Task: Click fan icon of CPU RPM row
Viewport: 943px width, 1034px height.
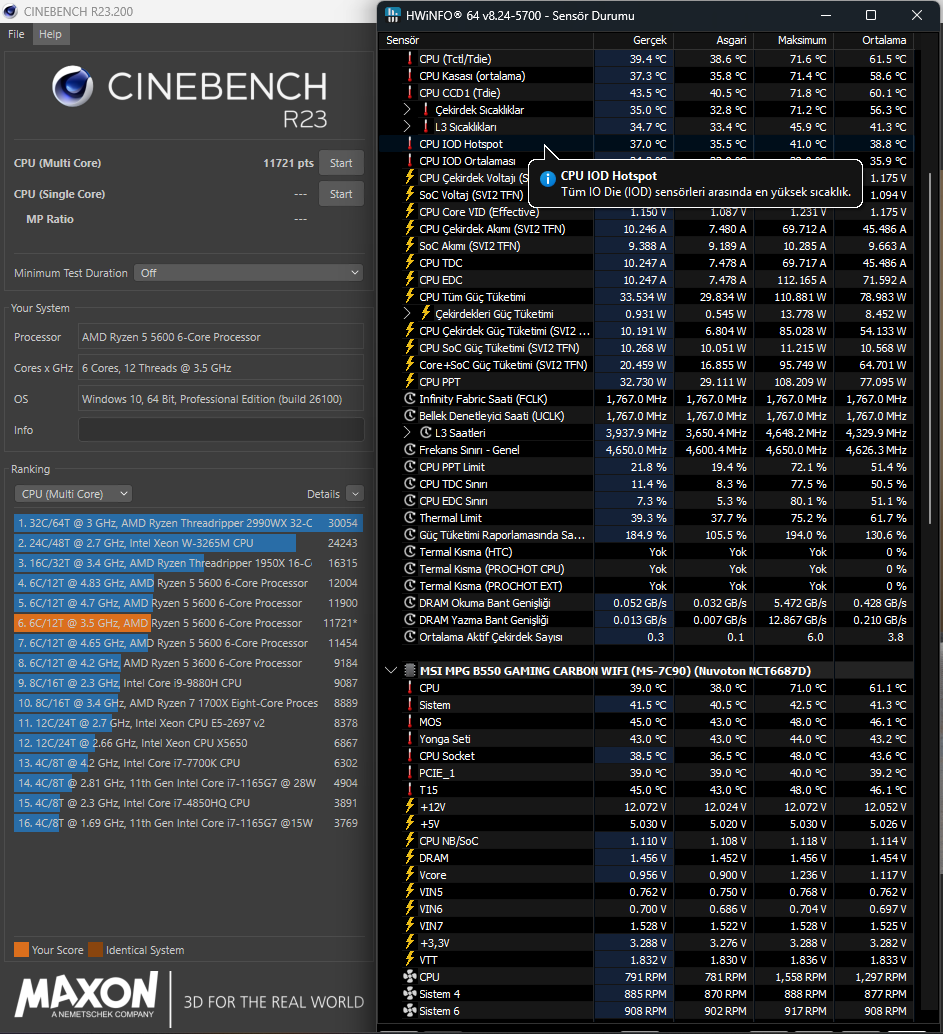Action: 410,977
